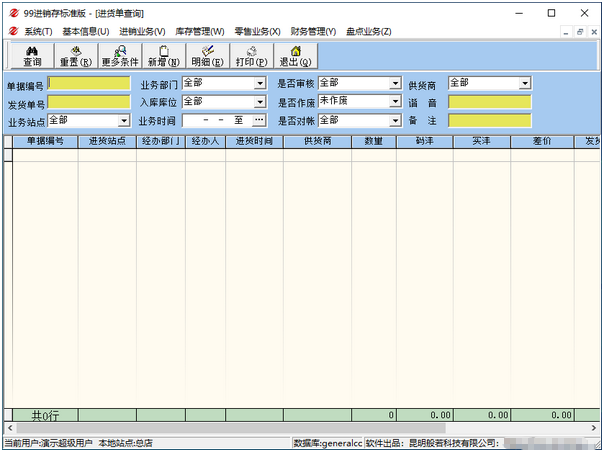Click the 退出(Q) exit toolbar button
Image resolution: width=604 pixels, height=452 pixels.
[295, 56]
